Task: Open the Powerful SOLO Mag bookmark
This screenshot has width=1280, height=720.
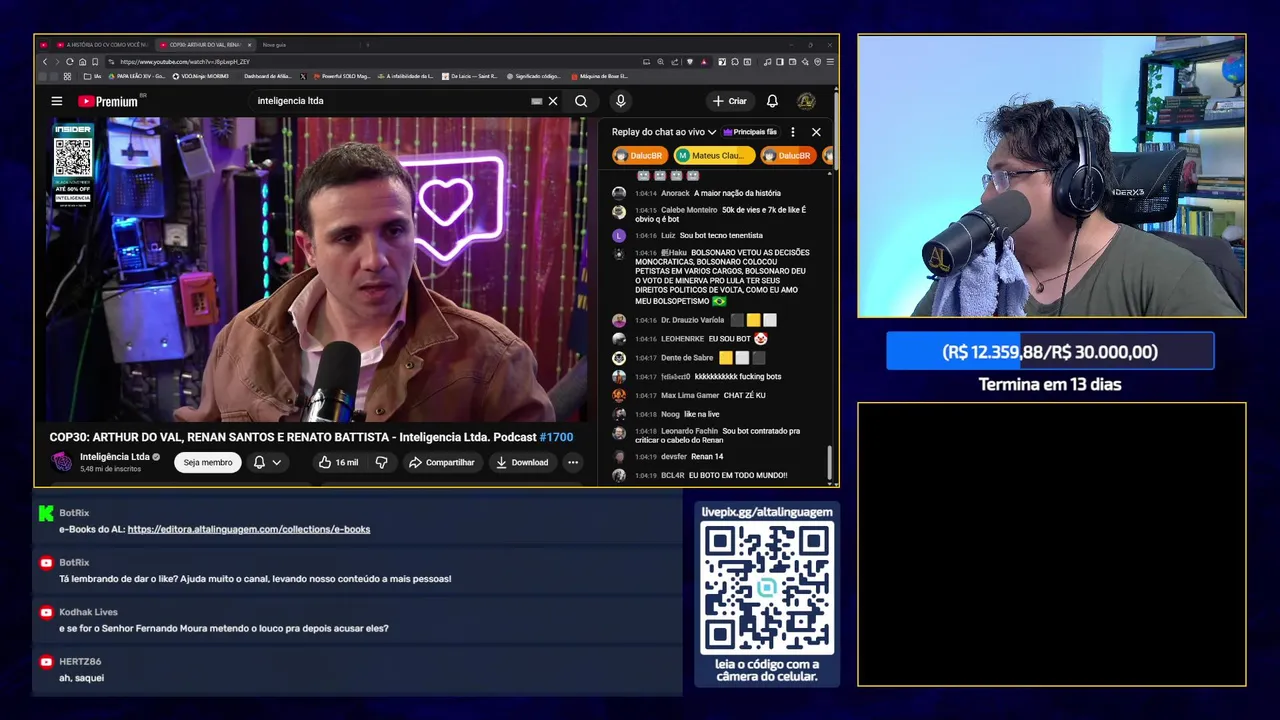Action: [341, 76]
